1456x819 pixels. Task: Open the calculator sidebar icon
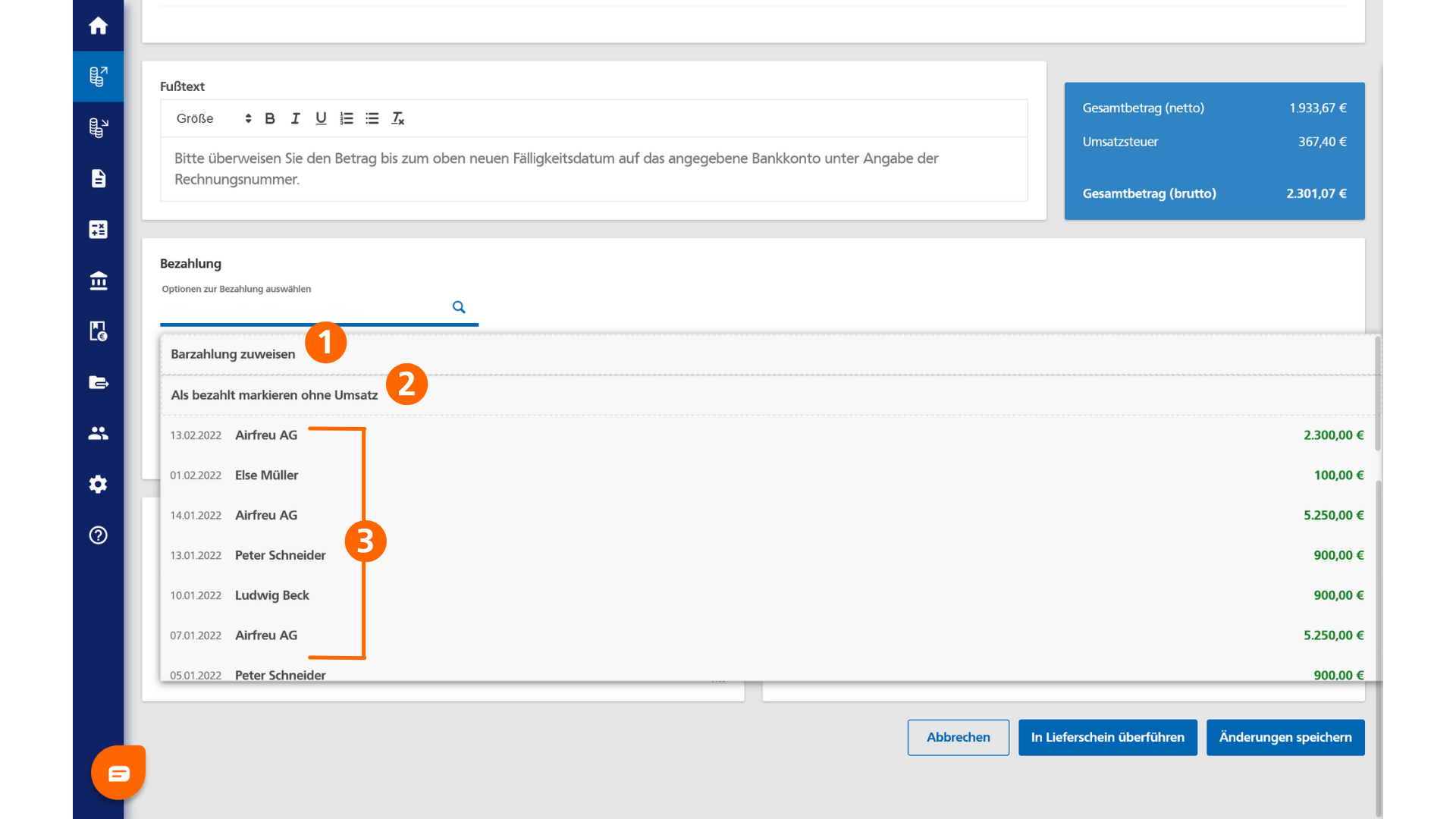click(x=98, y=229)
